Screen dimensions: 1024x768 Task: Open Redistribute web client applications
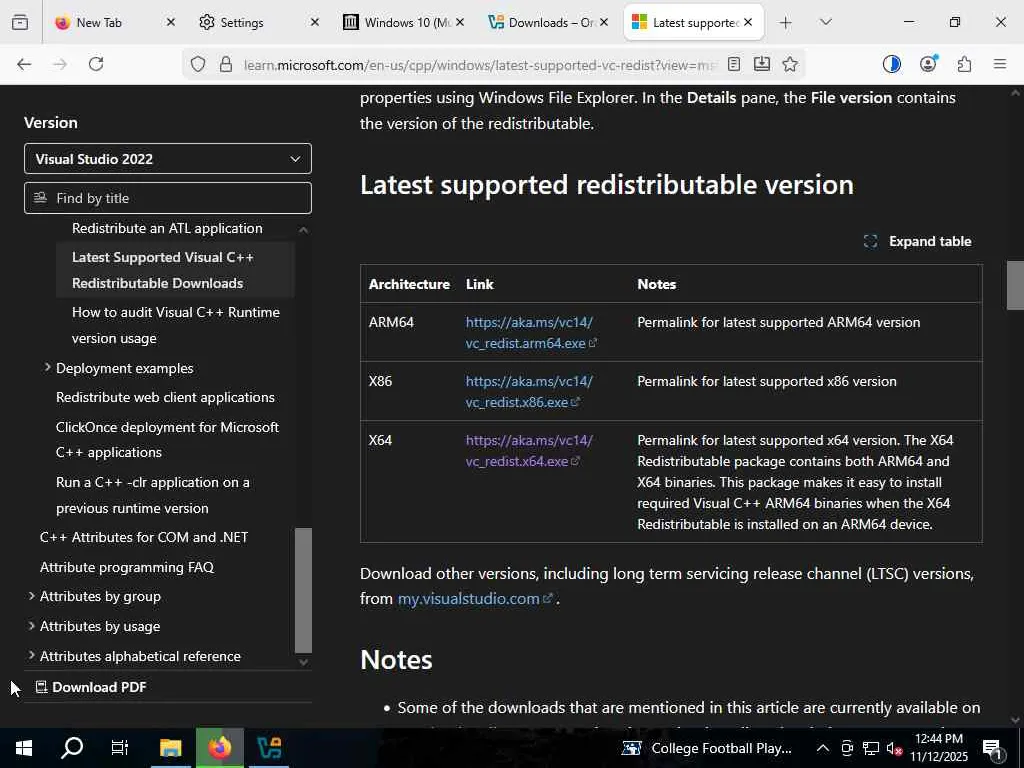pos(165,397)
